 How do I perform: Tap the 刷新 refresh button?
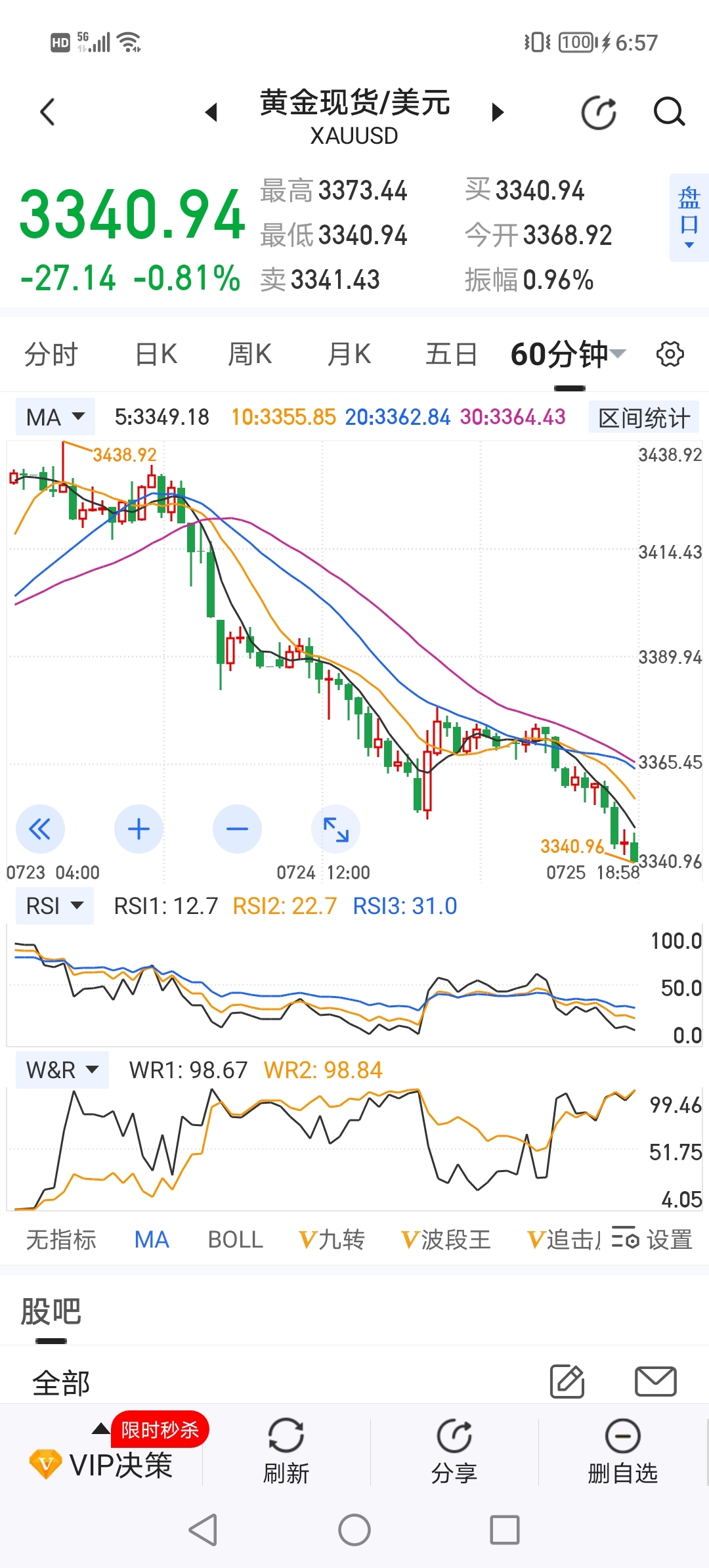click(x=286, y=1452)
